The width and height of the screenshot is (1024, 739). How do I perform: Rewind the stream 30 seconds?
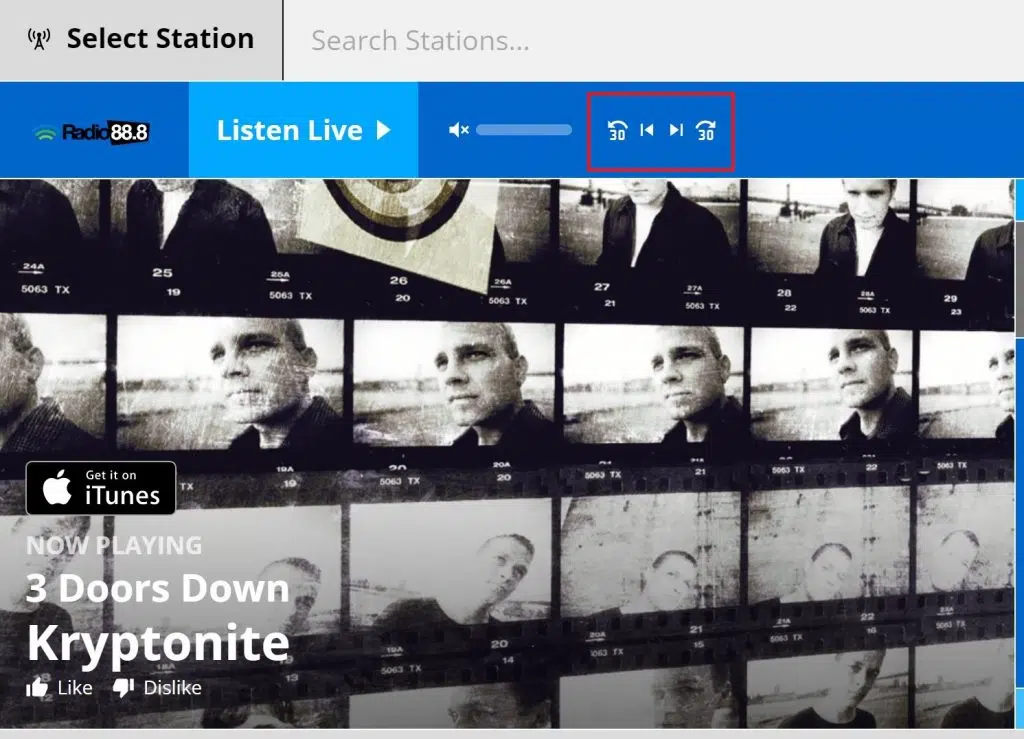point(617,130)
